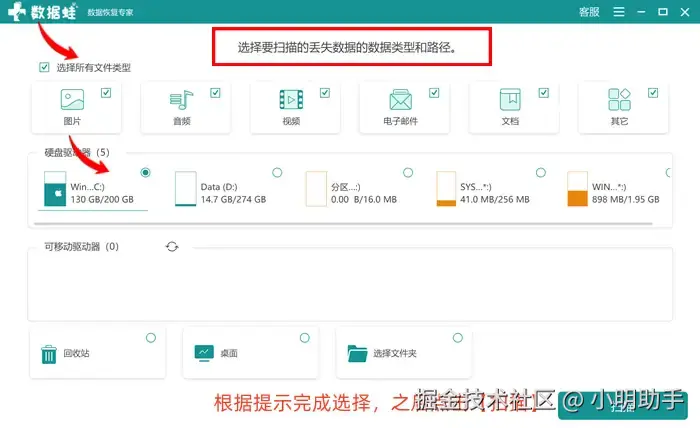
Task: Uncheck the 其它 file type checkbox
Action: coord(653,93)
